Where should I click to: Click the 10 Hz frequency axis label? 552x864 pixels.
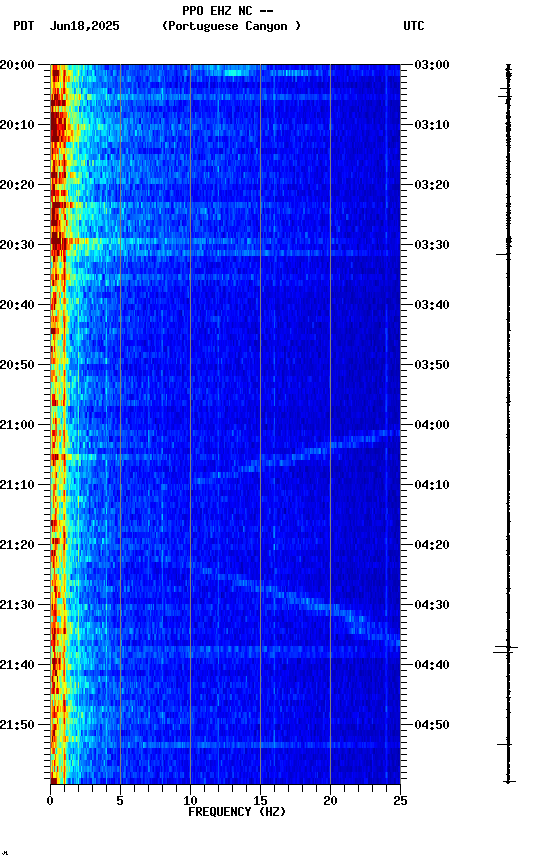[190, 801]
